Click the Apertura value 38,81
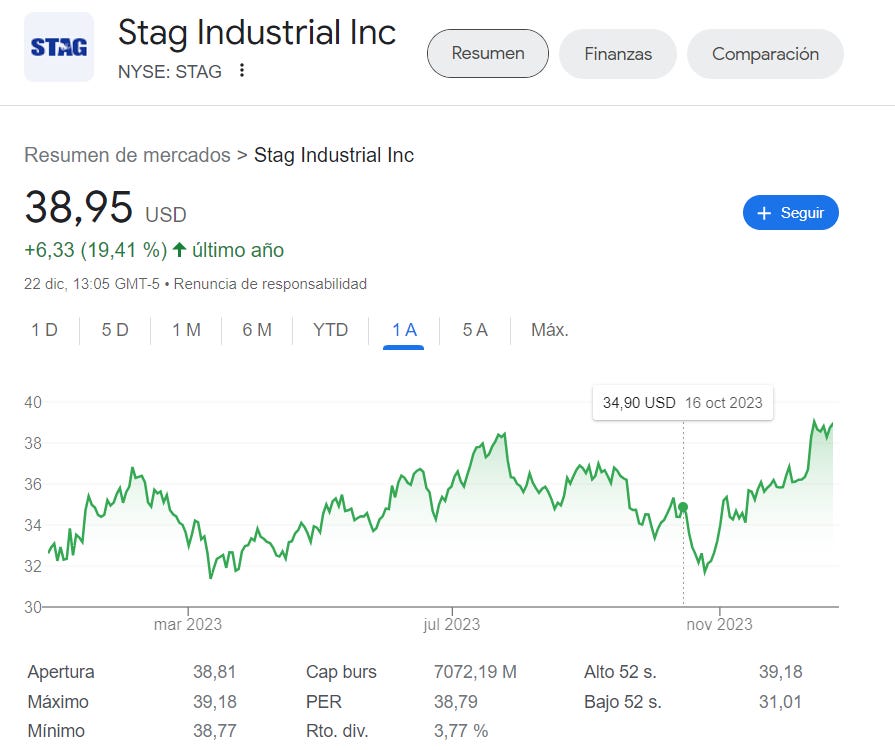The width and height of the screenshot is (895, 750). 215,672
